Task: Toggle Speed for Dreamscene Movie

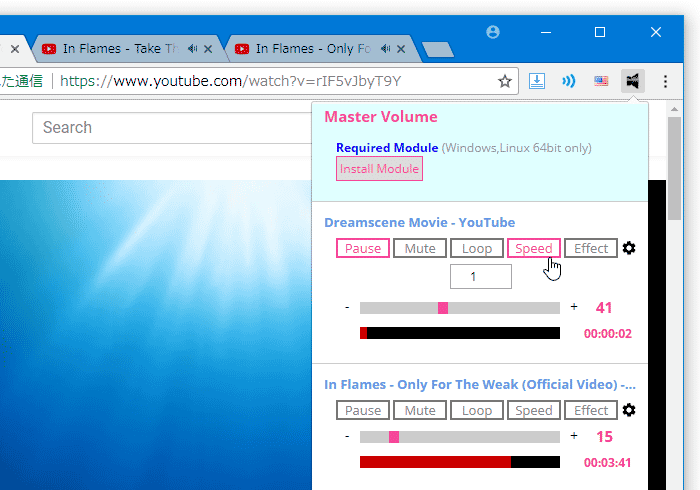Action: click(x=533, y=248)
